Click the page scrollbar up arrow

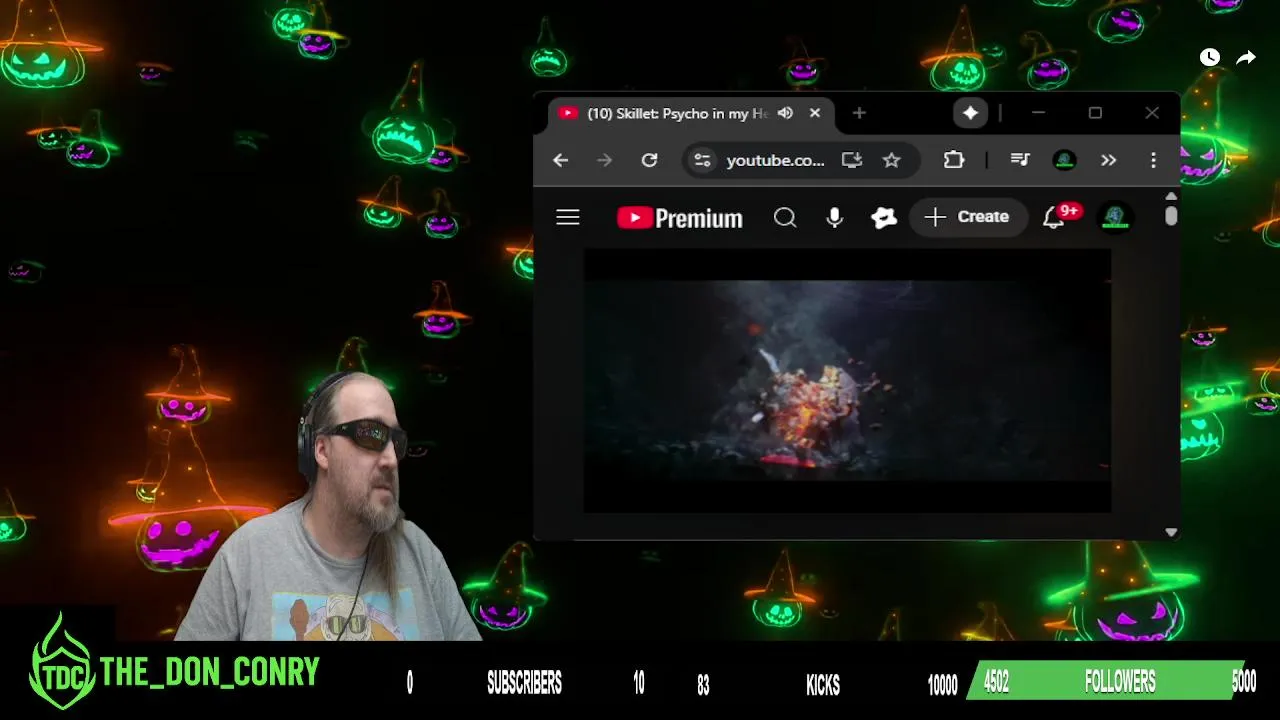tap(1171, 196)
